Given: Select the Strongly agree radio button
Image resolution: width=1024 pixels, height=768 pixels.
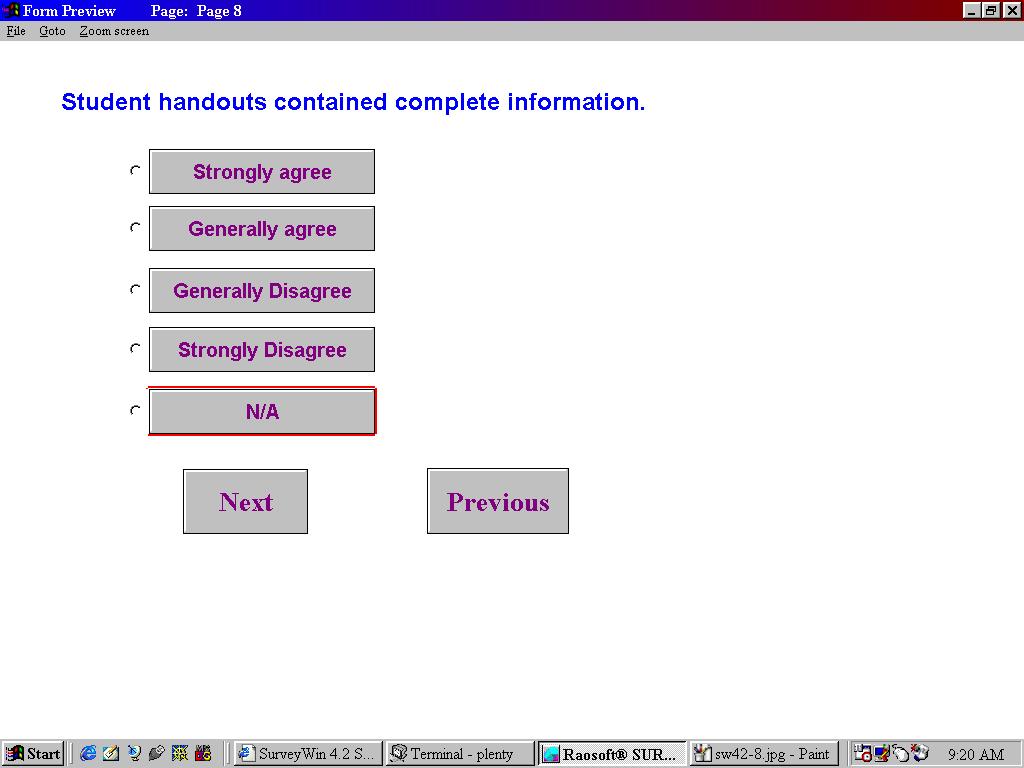Looking at the screenshot, I should pyautogui.click(x=135, y=171).
